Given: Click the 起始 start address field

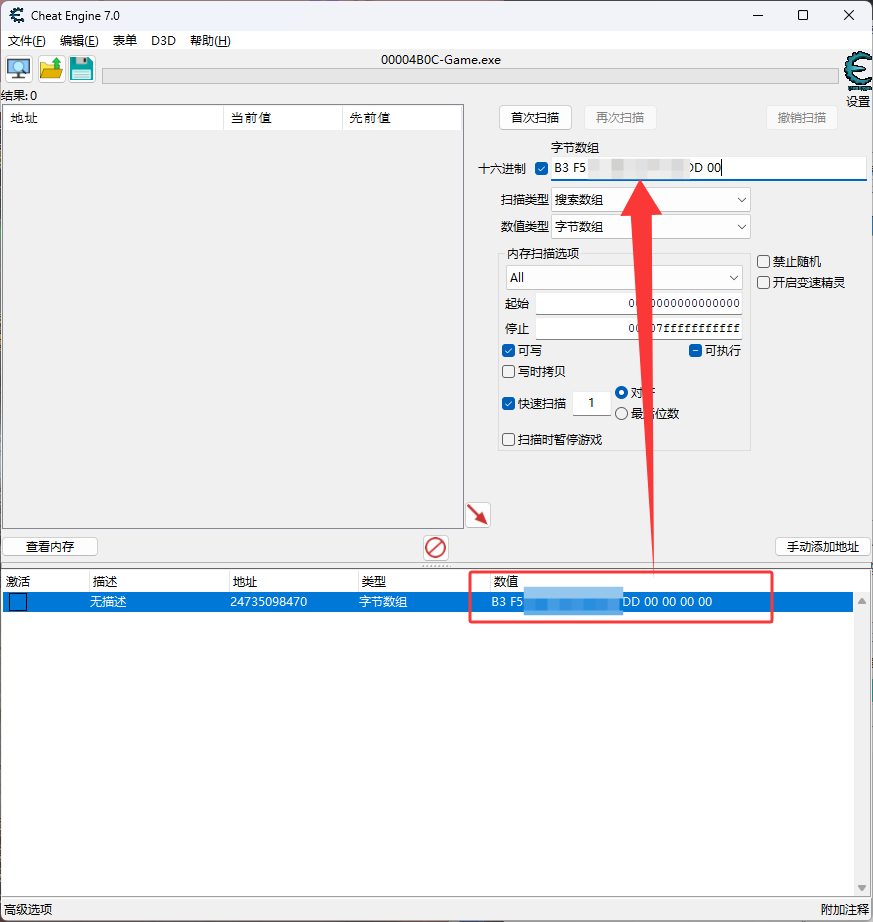Looking at the screenshot, I should coord(638,303).
